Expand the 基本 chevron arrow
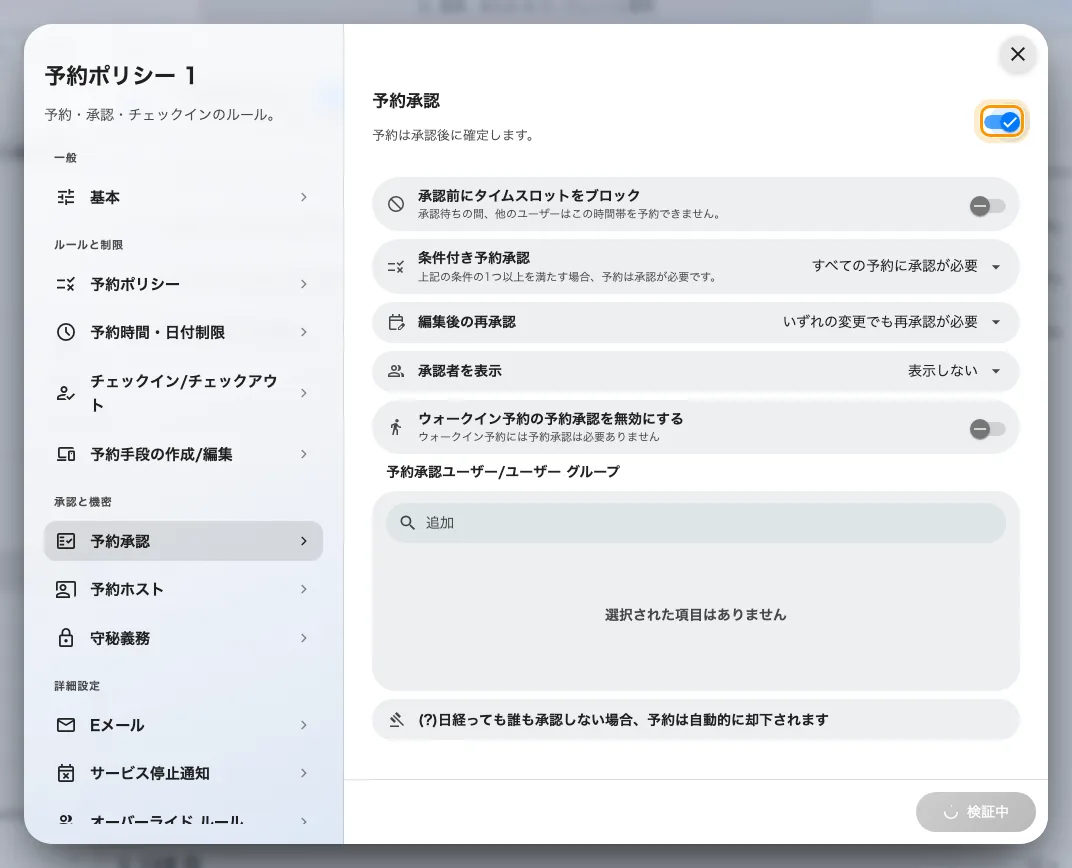Viewport: 1072px width, 868px height. (x=304, y=198)
